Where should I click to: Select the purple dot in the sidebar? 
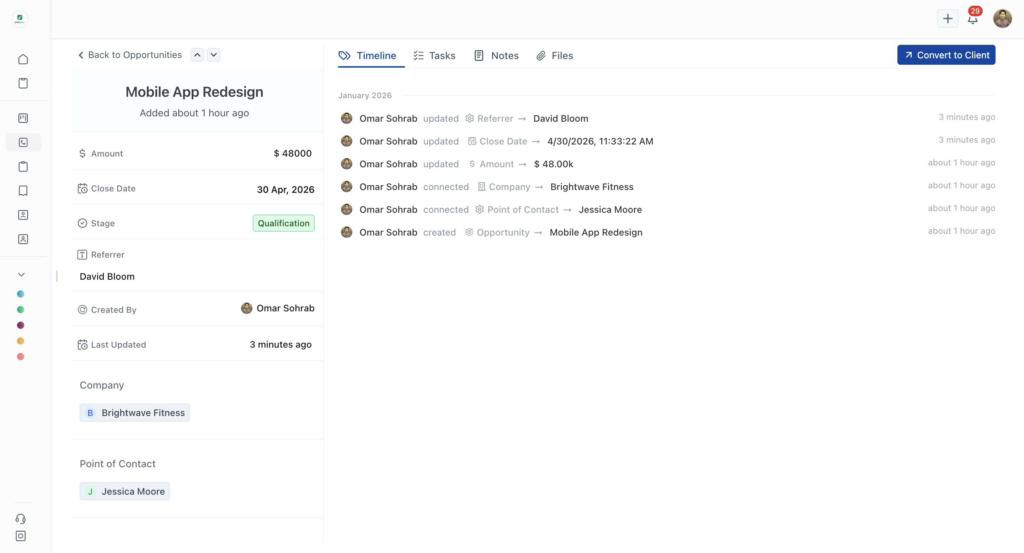21,325
